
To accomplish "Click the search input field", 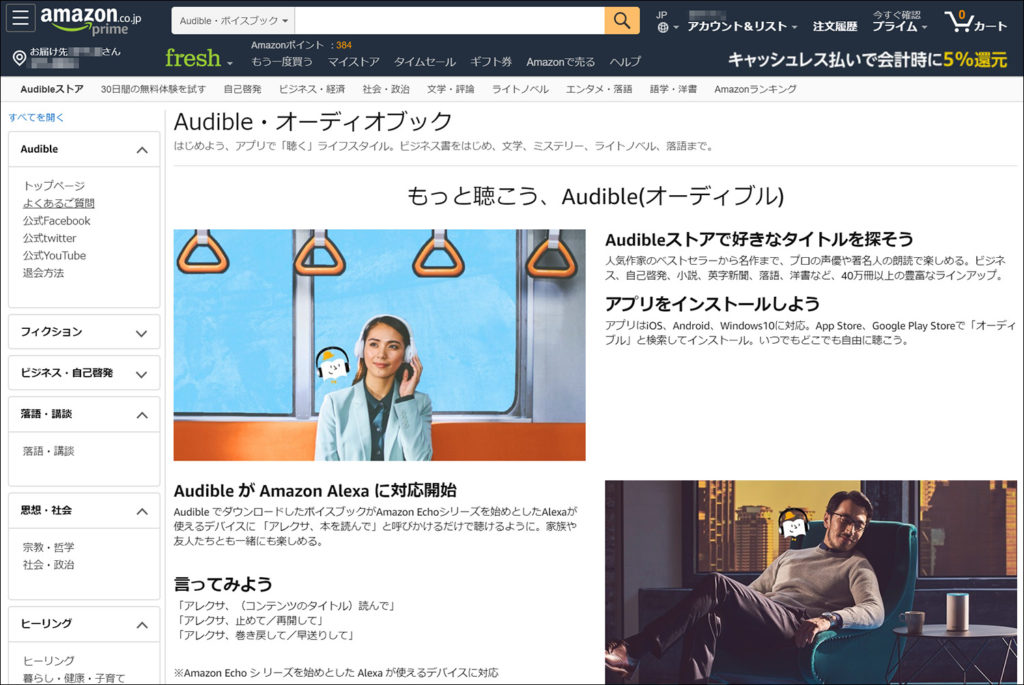I will click(449, 21).
